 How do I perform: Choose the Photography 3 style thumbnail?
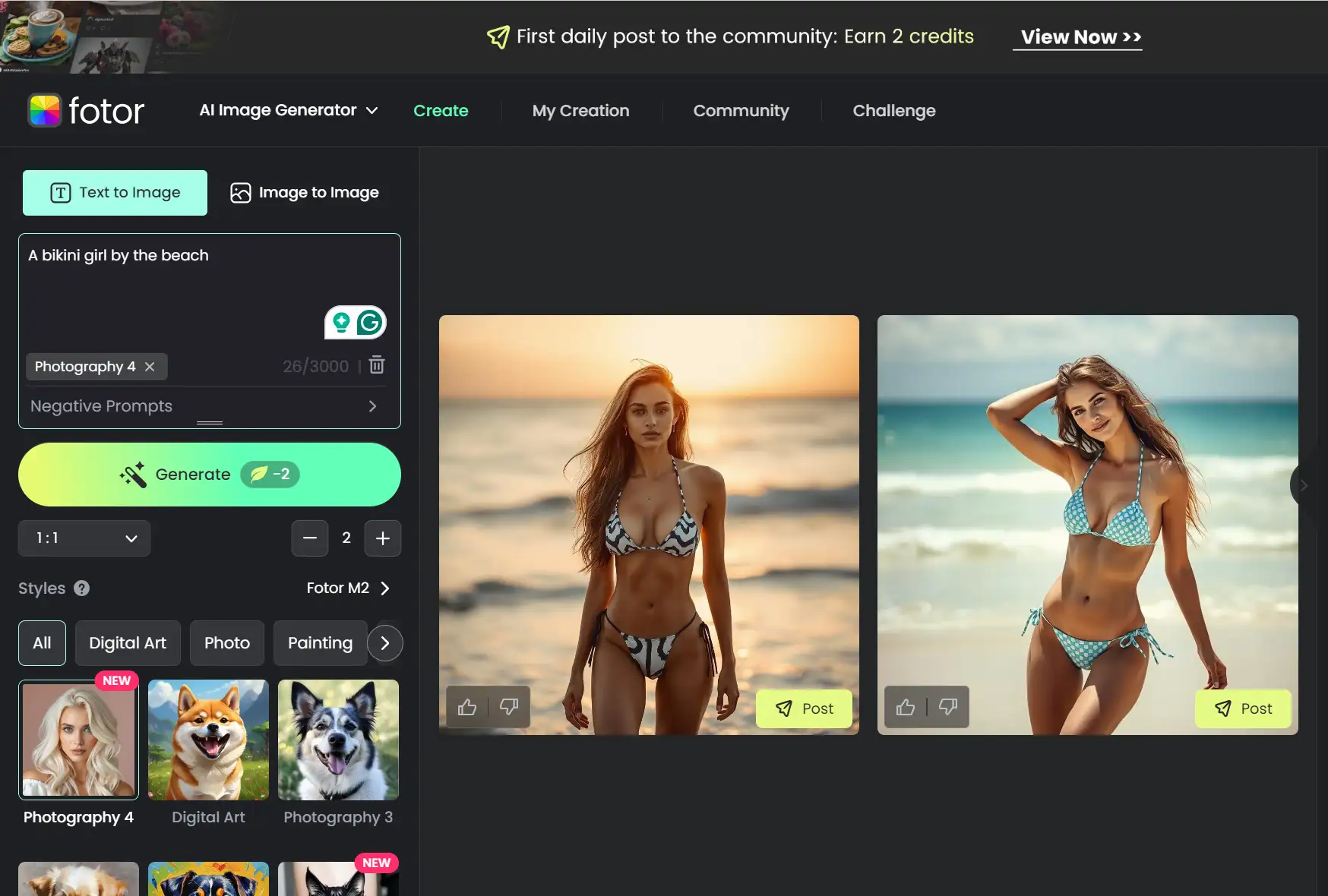point(338,740)
